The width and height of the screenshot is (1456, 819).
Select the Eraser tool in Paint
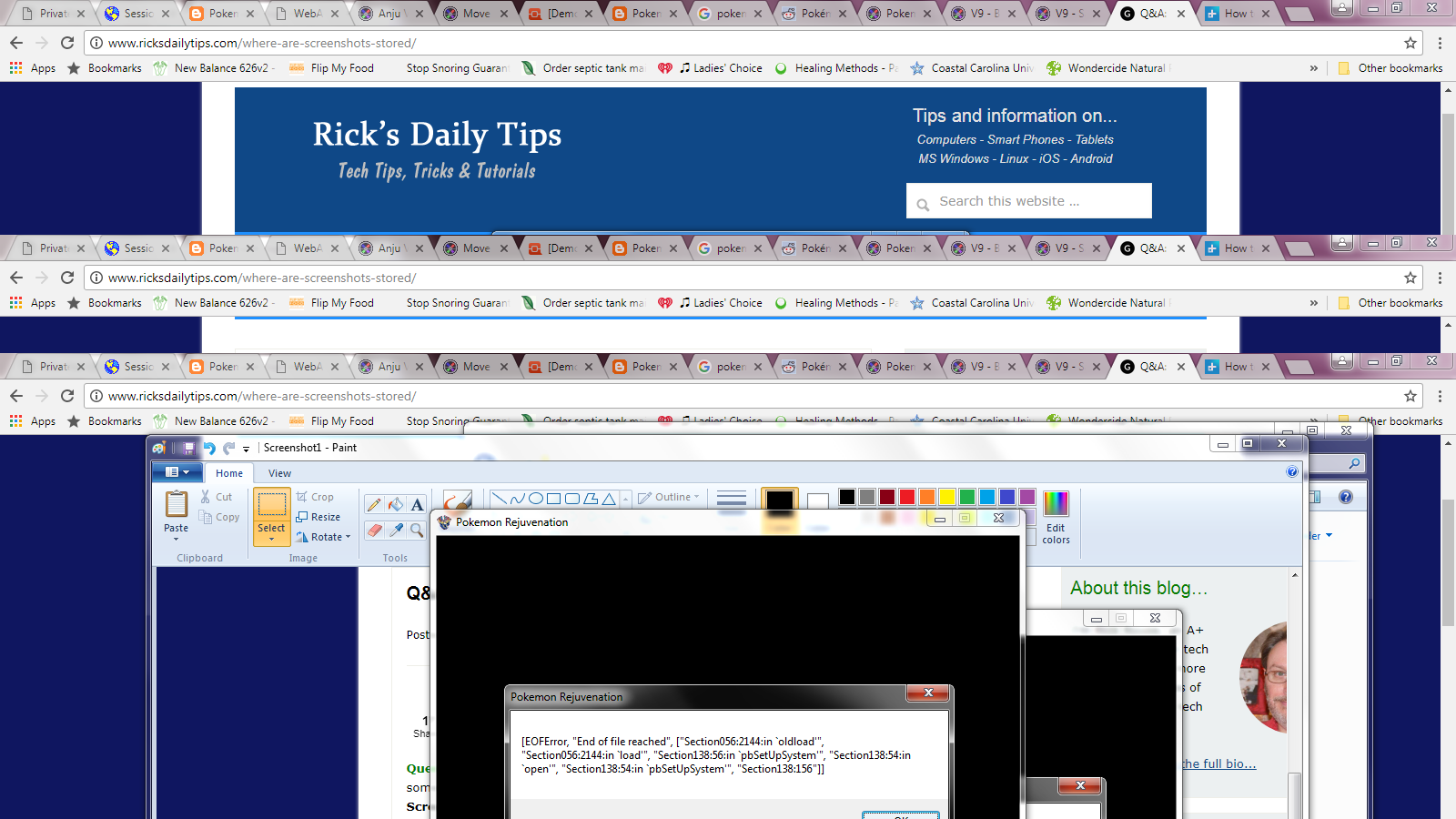pos(374,530)
